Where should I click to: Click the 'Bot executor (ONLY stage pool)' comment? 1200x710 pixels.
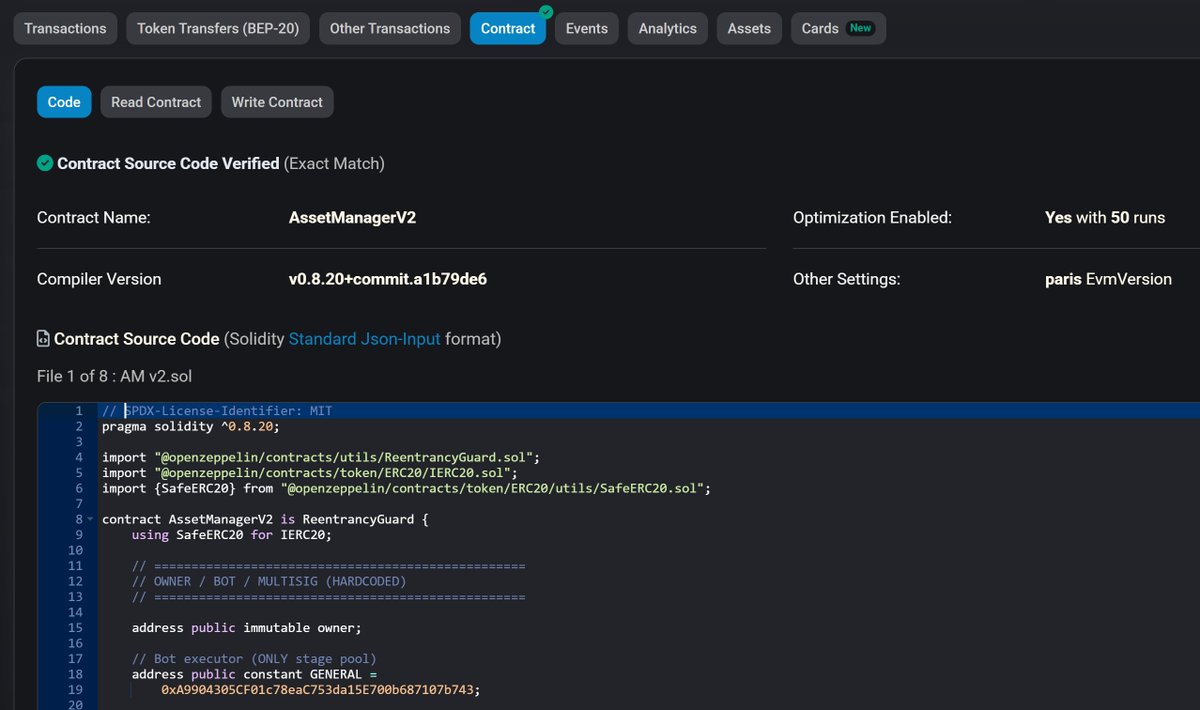coord(254,659)
